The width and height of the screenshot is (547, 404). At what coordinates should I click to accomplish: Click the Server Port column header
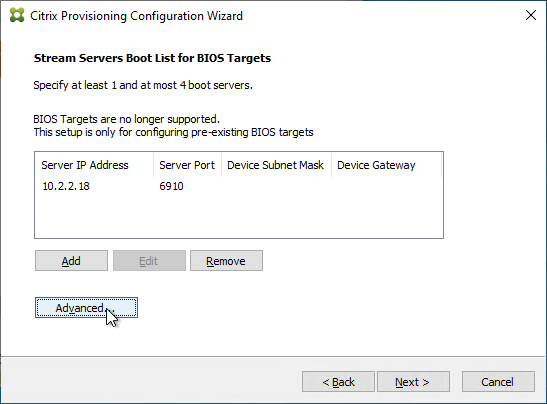click(x=187, y=165)
